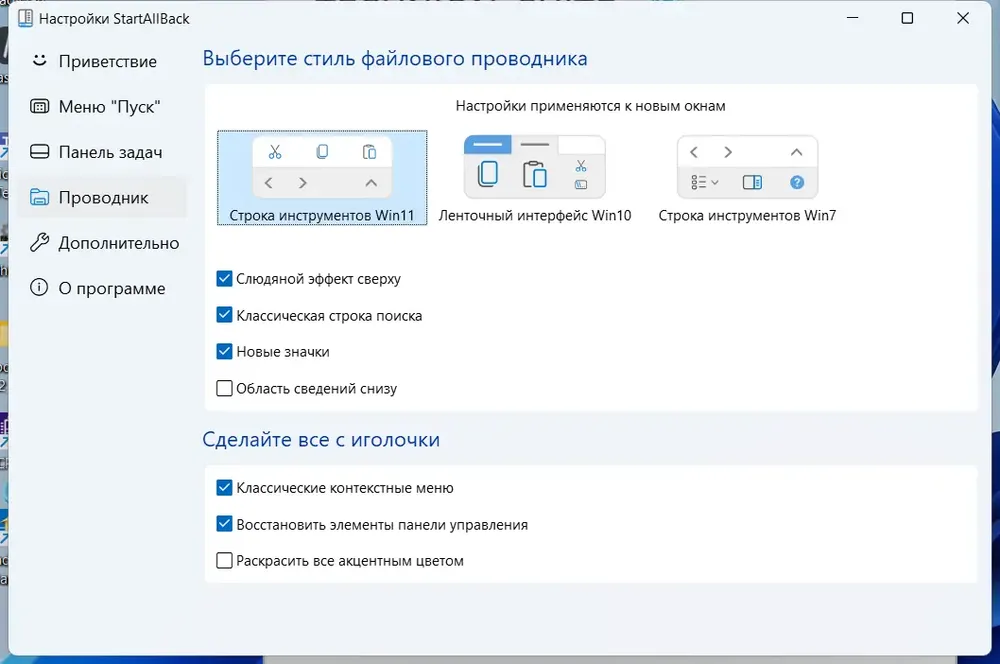1000x664 pixels.
Task: Click the wrench icon beside Дополнительно
Action: [x=40, y=242]
